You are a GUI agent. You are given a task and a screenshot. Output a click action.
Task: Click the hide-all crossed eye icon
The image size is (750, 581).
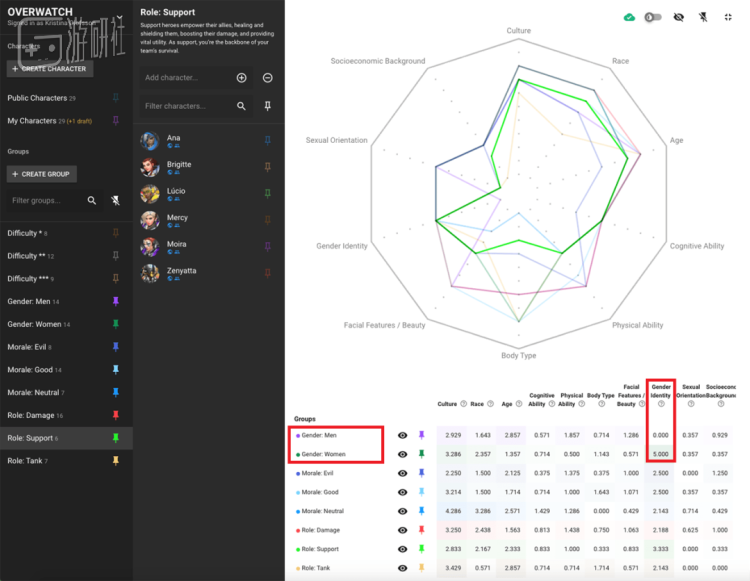(x=678, y=17)
